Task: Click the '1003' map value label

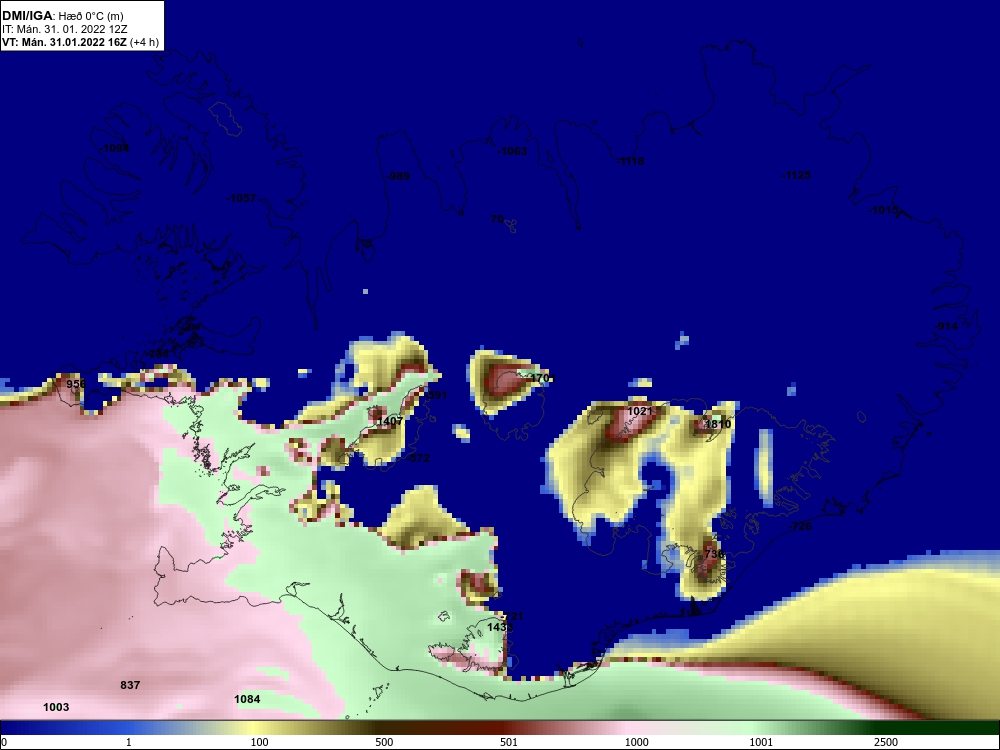Action: tap(56, 707)
